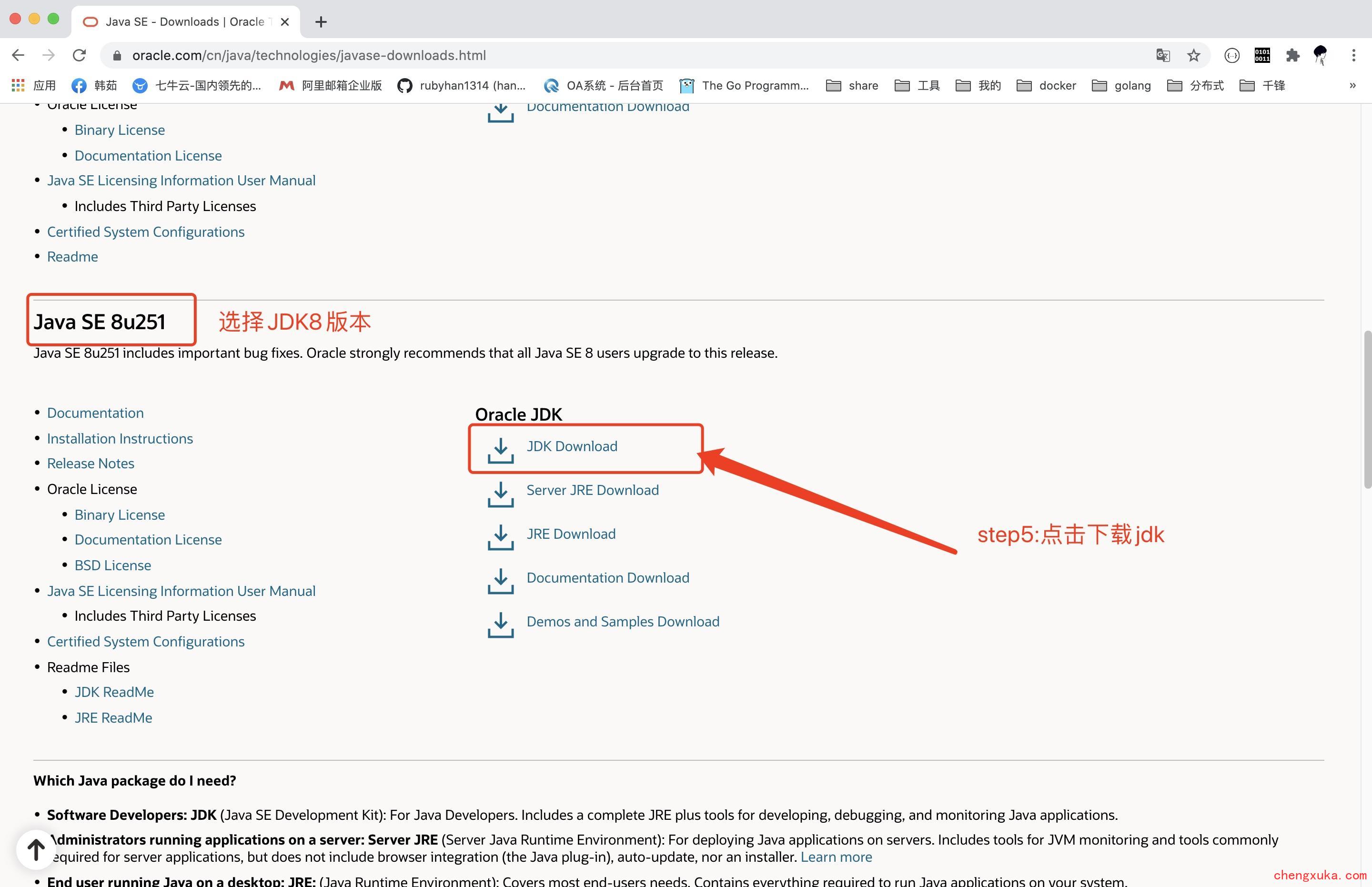Open JRE Download link
The width and height of the screenshot is (1372, 887).
(571, 534)
